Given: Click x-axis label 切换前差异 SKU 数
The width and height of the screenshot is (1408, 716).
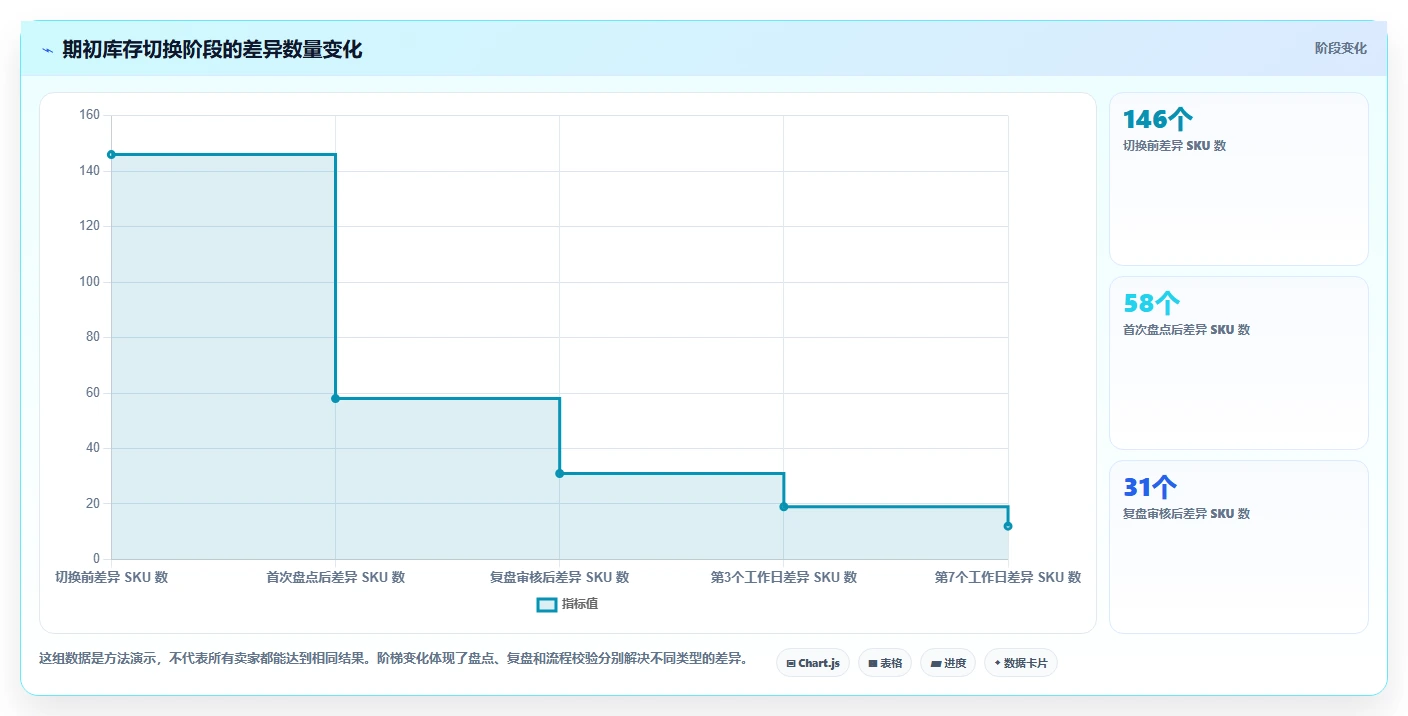Looking at the screenshot, I should pos(111,577).
